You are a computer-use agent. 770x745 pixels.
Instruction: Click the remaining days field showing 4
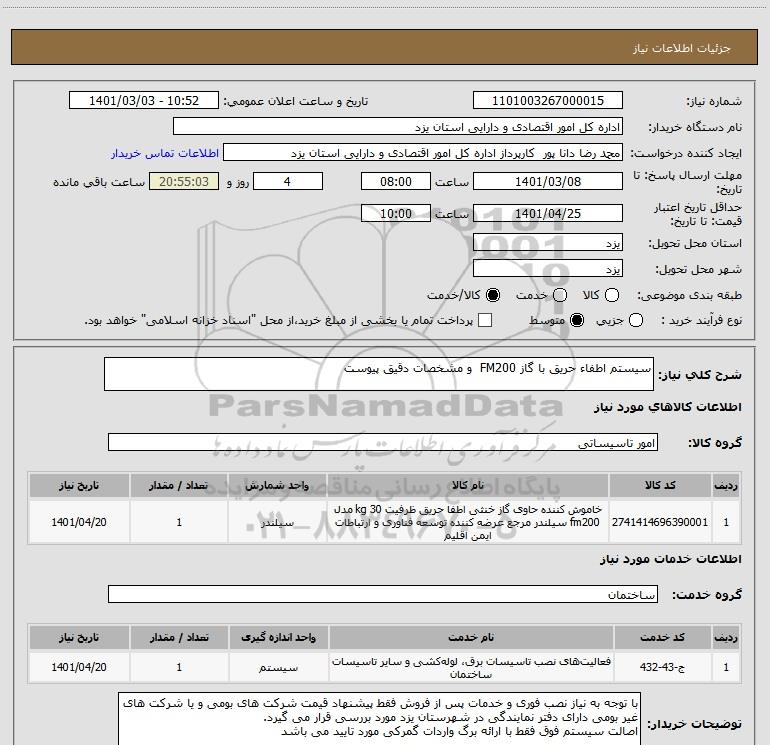click(288, 181)
